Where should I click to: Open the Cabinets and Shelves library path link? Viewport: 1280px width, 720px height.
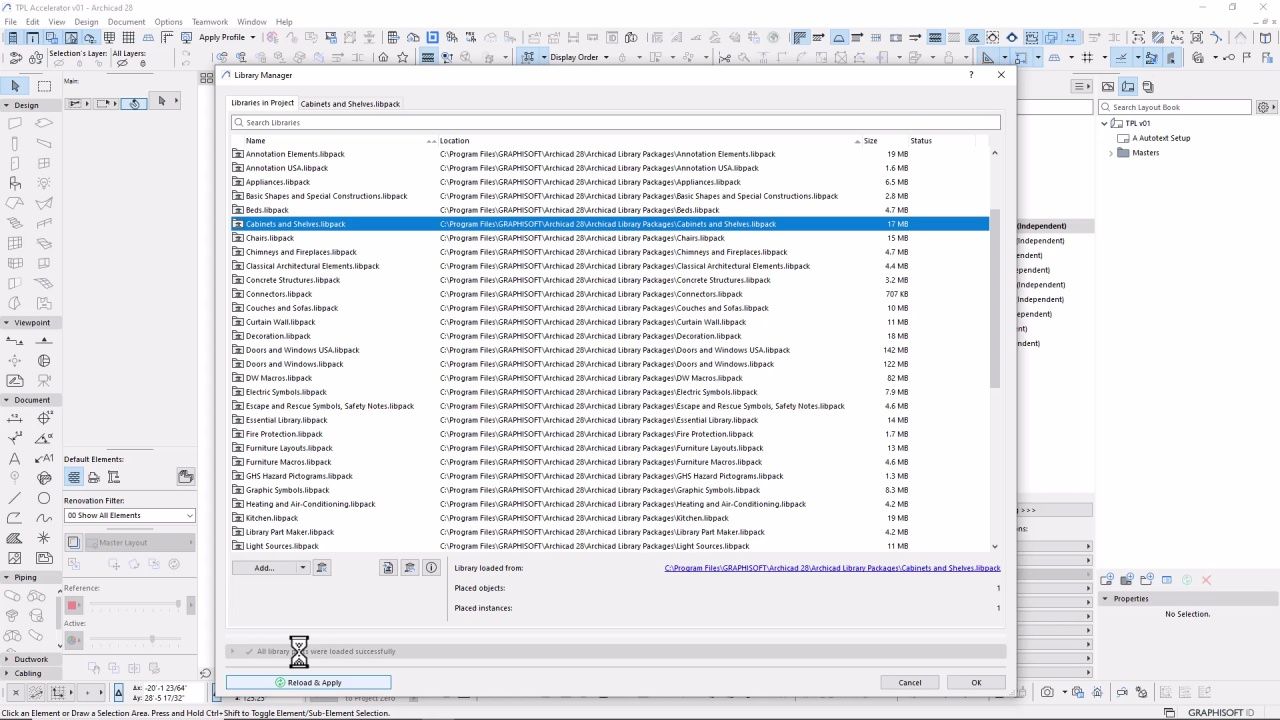coord(832,568)
